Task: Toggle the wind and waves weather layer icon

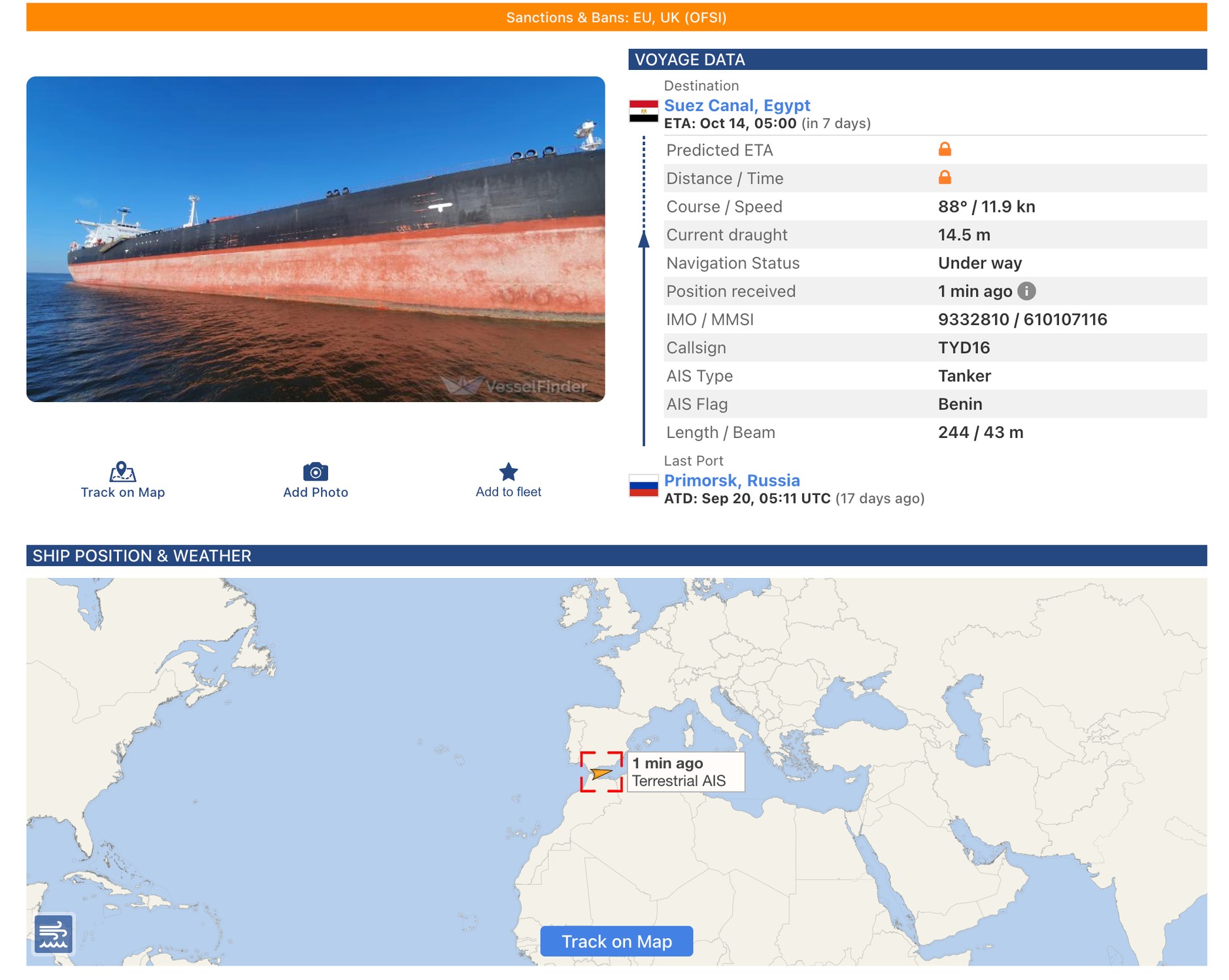Action: point(54,934)
